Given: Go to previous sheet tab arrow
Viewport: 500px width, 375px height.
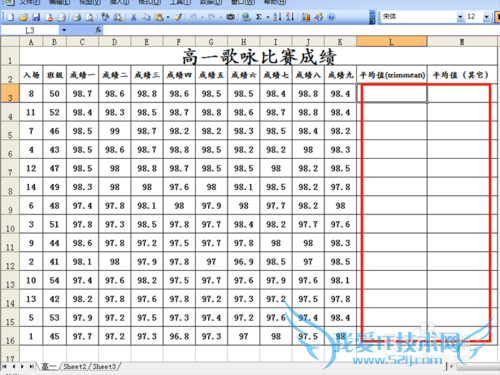Looking at the screenshot, I should (14, 367).
